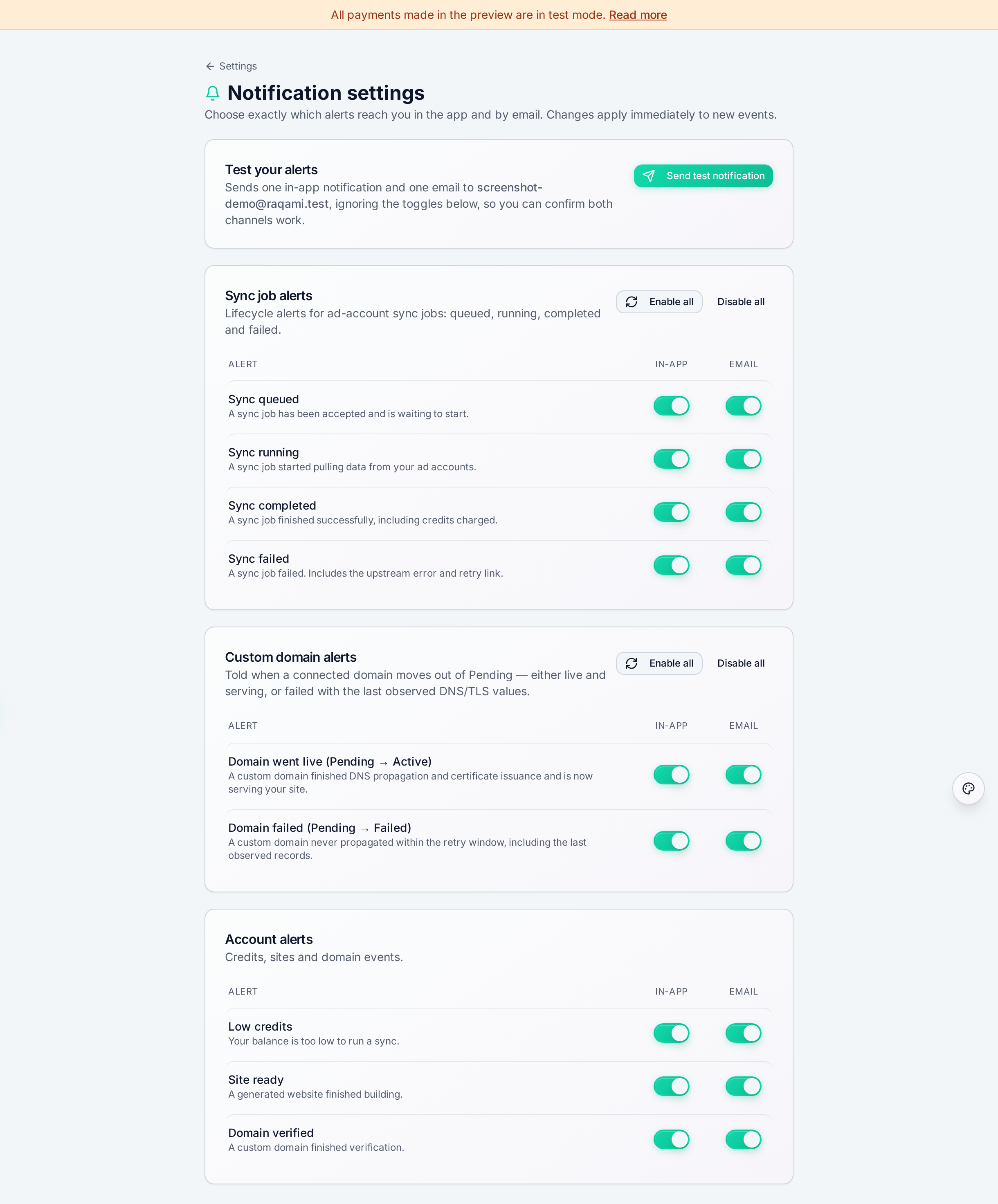
Task: Toggle Domain went live in-app alert
Action: pyautogui.click(x=671, y=775)
